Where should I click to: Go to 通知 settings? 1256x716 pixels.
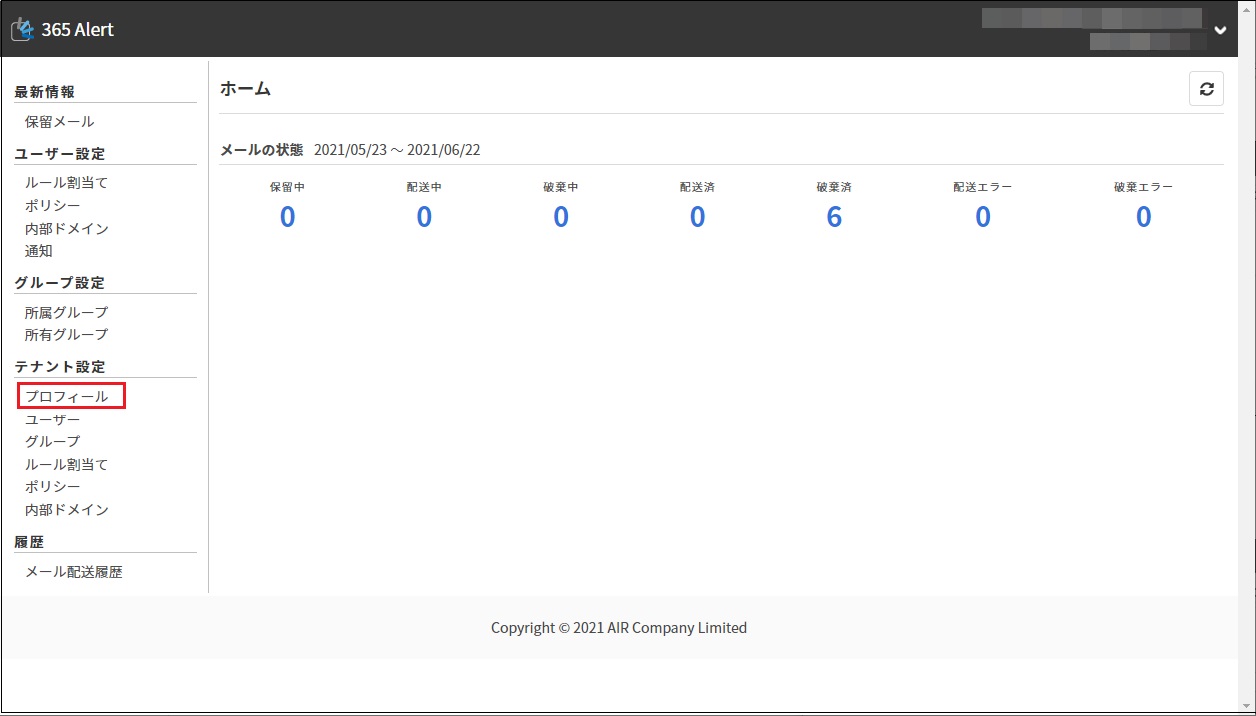(x=38, y=251)
